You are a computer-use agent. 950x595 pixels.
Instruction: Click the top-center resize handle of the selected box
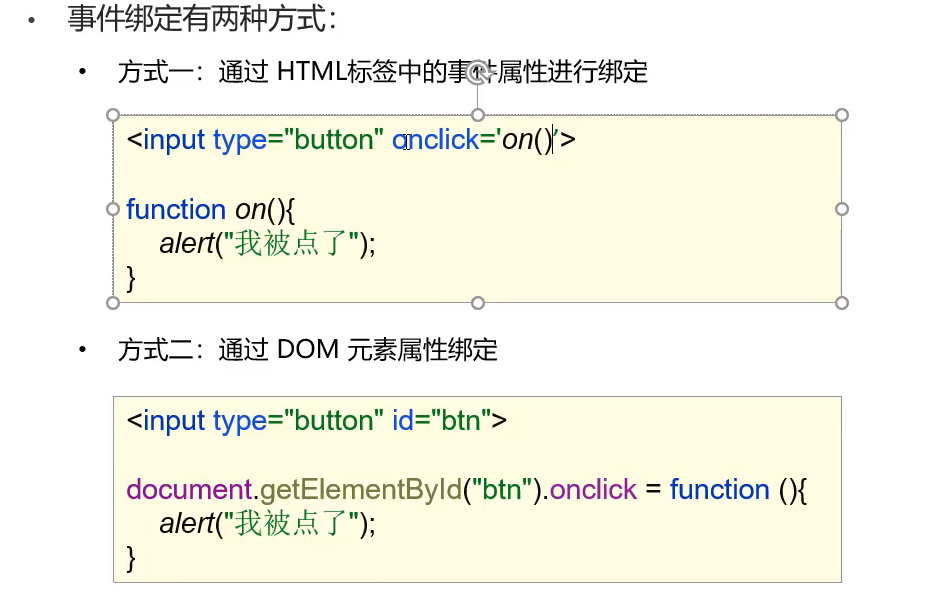pos(478,115)
